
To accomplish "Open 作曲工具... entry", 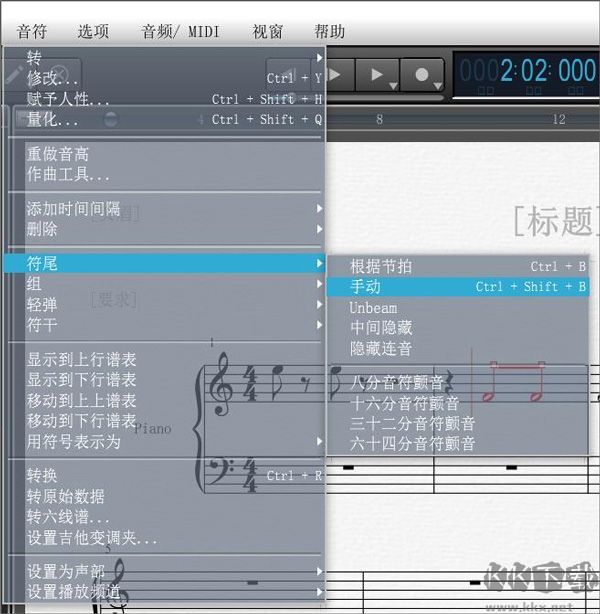I will click(165, 174).
